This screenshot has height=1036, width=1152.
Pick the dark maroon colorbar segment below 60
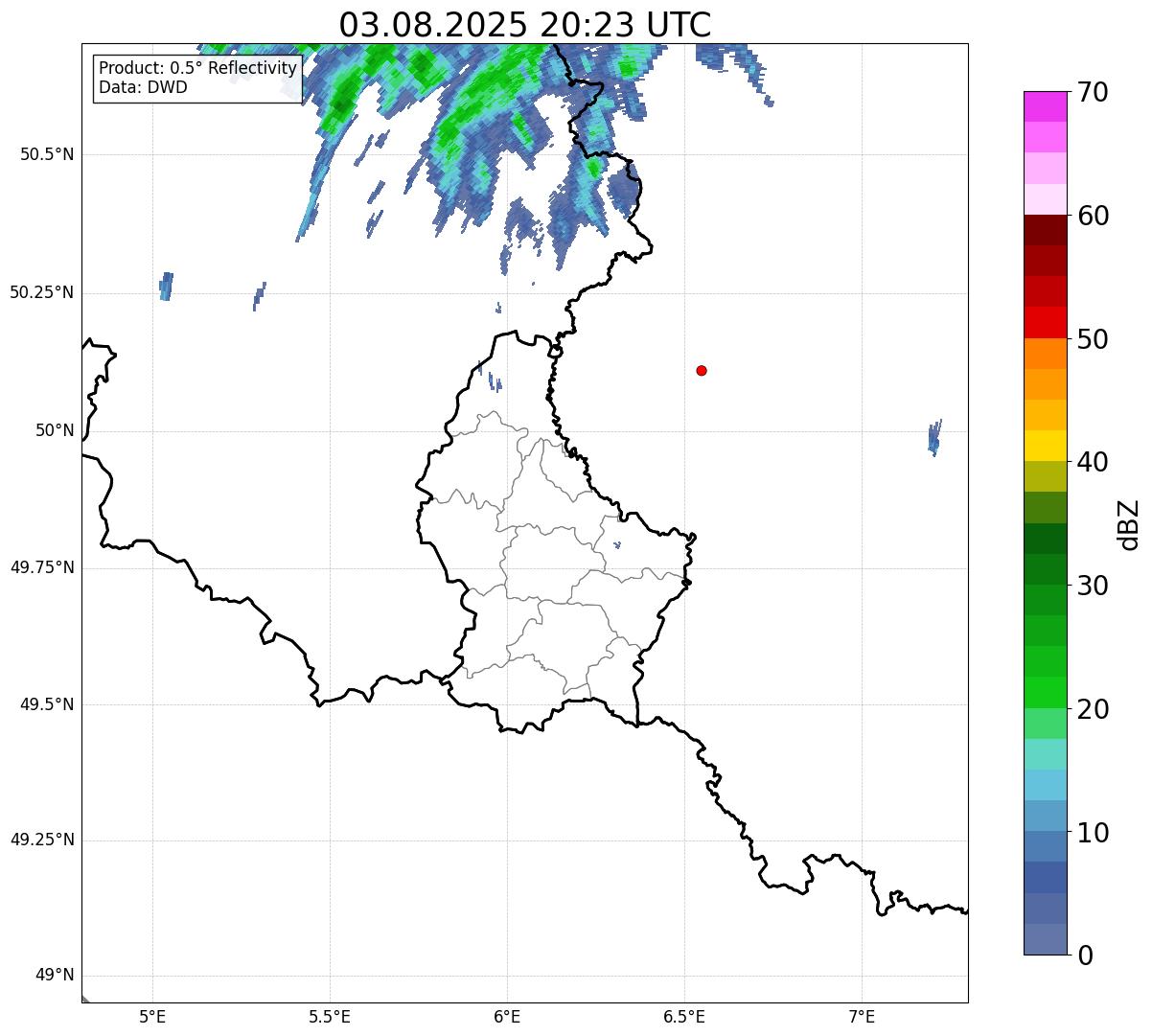pyautogui.click(x=1046, y=230)
